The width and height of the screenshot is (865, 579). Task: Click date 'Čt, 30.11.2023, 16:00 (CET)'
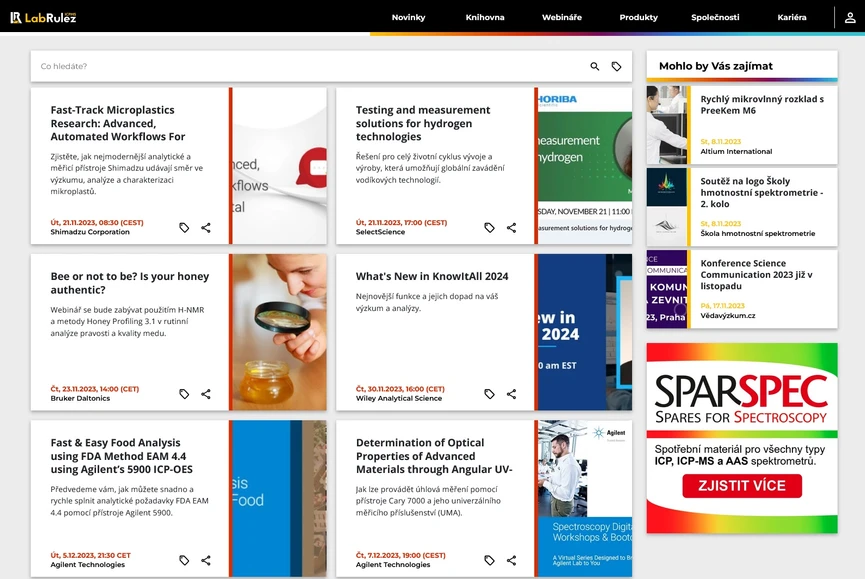(x=400, y=389)
